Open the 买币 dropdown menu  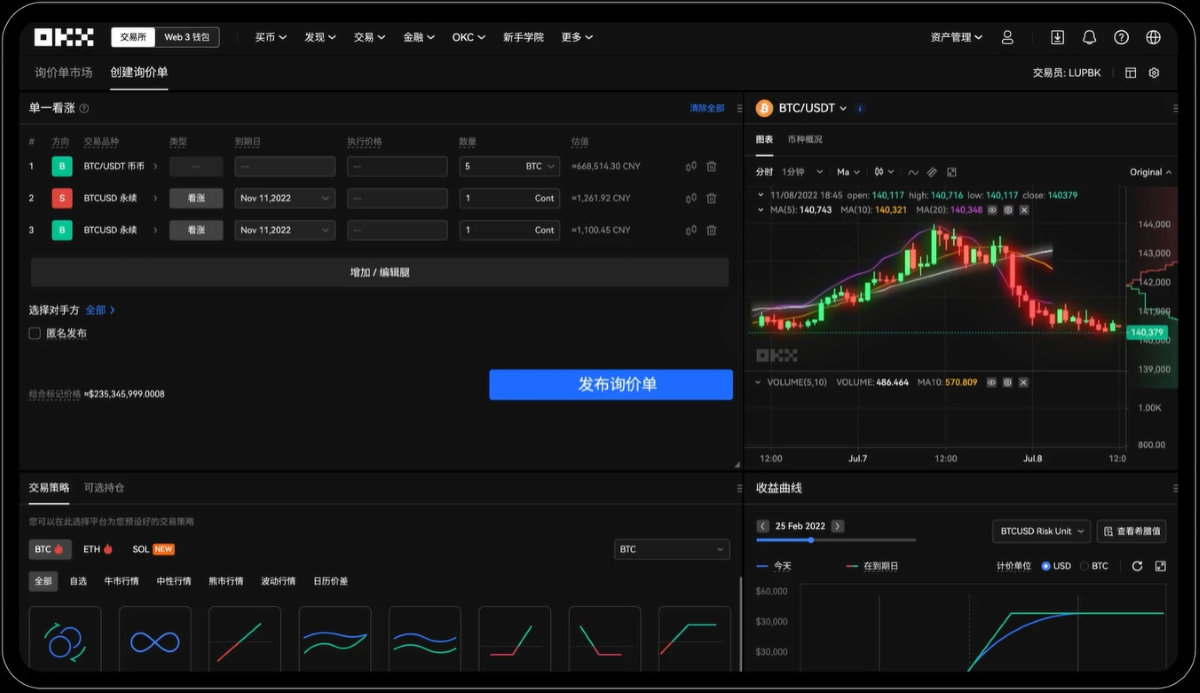(271, 37)
